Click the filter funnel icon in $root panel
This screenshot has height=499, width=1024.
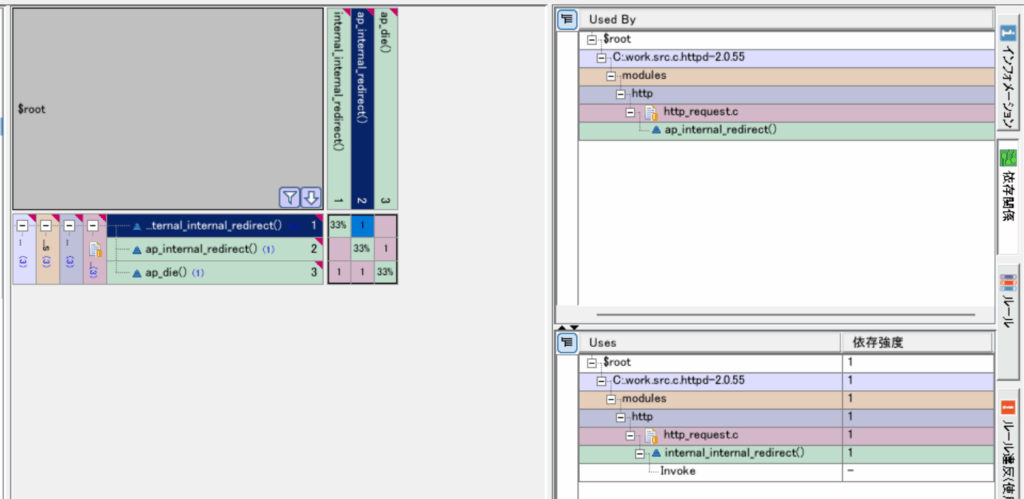(x=289, y=197)
